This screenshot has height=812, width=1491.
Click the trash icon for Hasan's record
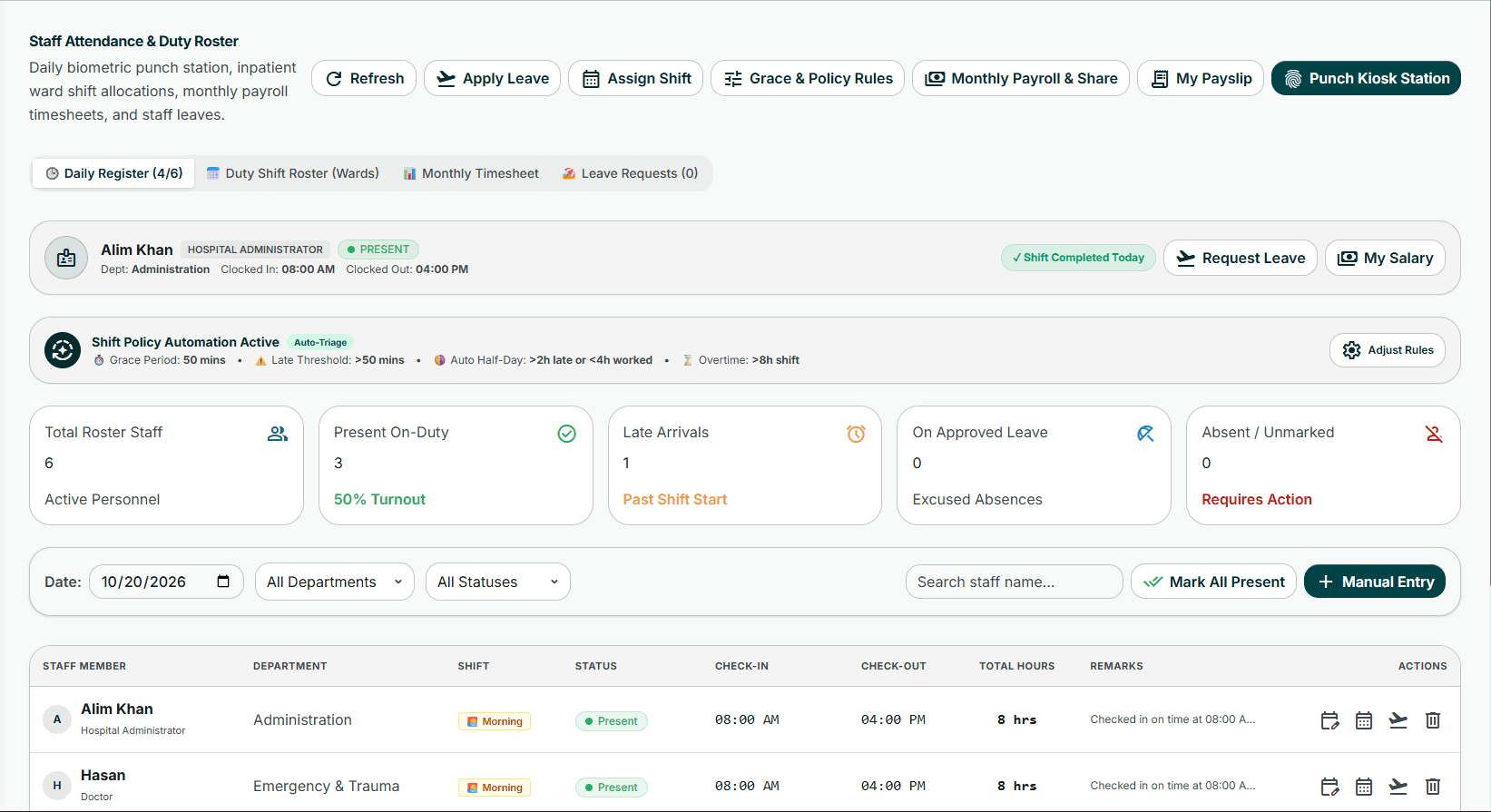pos(1433,787)
